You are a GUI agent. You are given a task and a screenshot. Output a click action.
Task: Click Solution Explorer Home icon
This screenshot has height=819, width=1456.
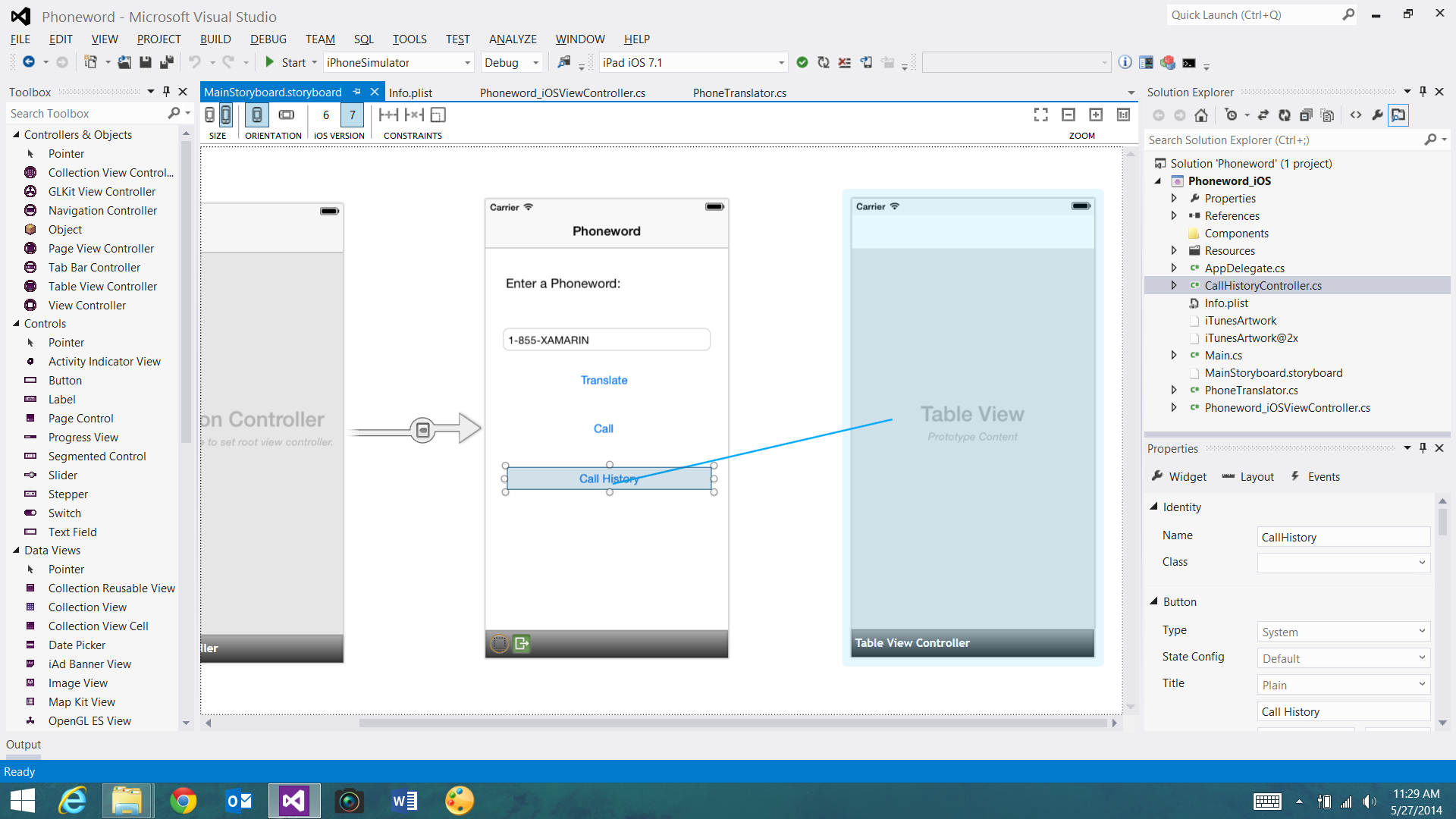tap(1201, 115)
